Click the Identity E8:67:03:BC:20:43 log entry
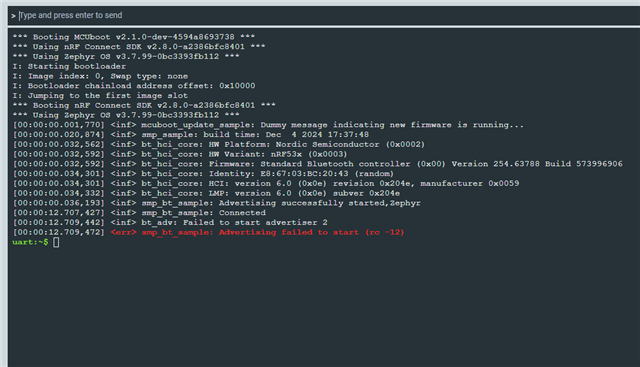This screenshot has height=367, width=640. (x=203, y=173)
